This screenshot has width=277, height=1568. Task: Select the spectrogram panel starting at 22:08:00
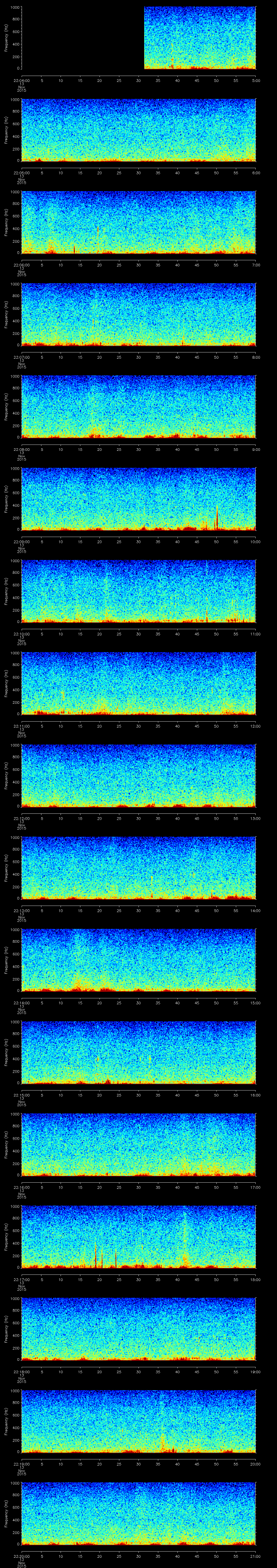(139, 407)
